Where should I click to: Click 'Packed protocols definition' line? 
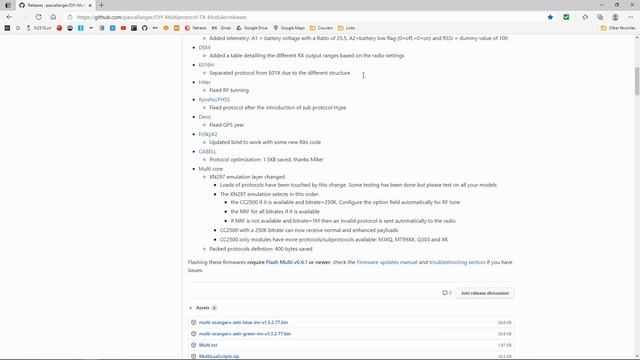[x=260, y=249]
